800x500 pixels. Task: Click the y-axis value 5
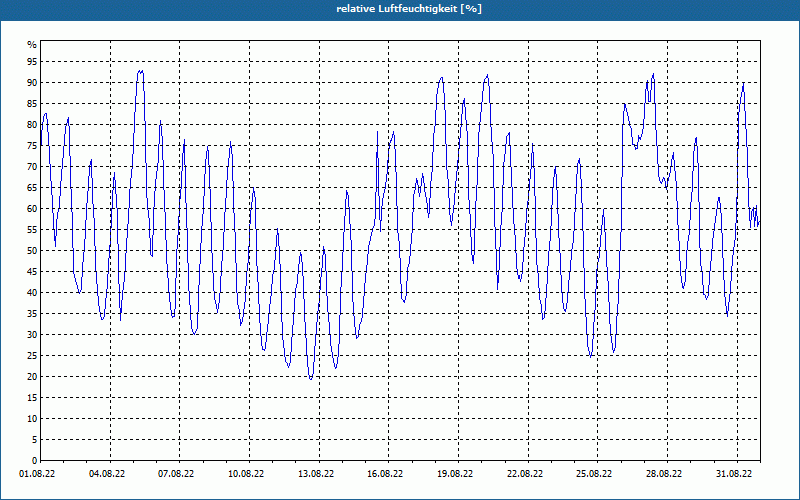pos(35,439)
